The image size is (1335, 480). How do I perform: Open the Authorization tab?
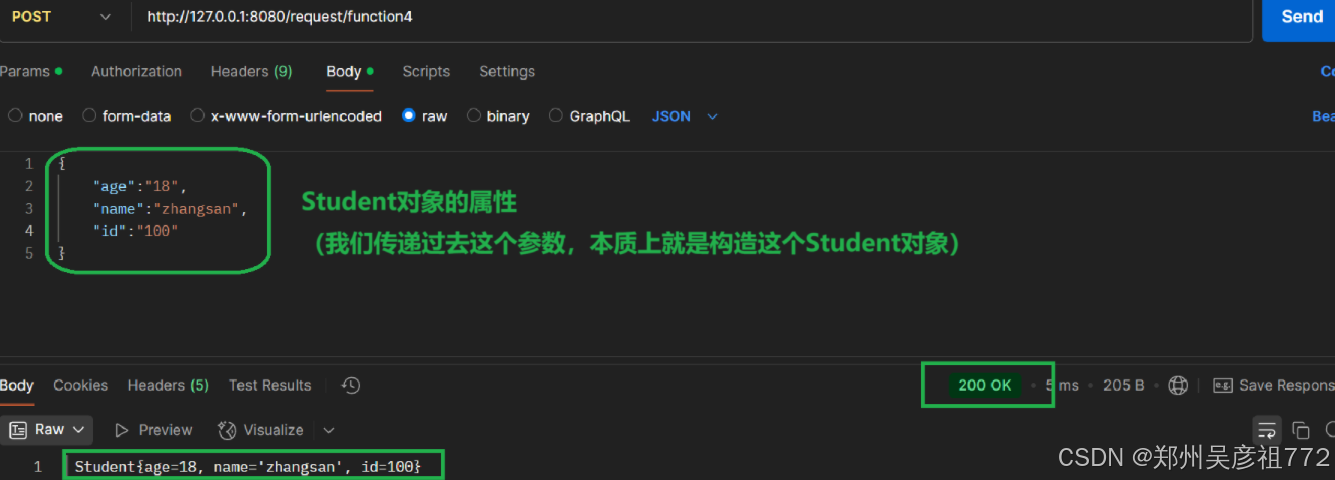pos(136,72)
